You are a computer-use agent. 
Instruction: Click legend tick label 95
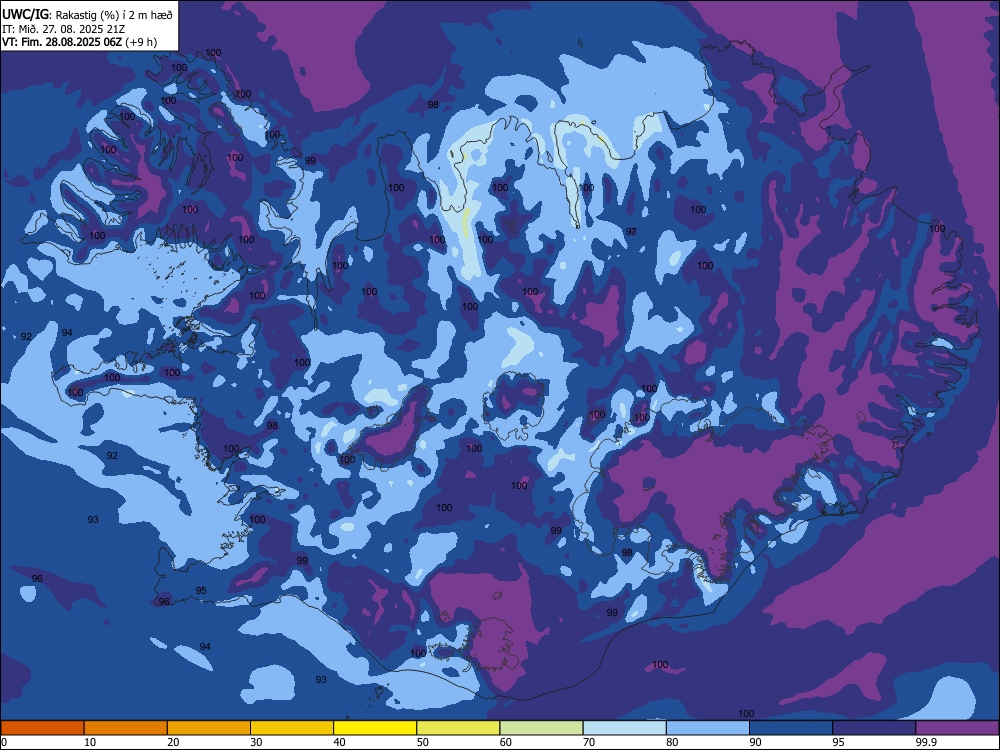pos(839,742)
